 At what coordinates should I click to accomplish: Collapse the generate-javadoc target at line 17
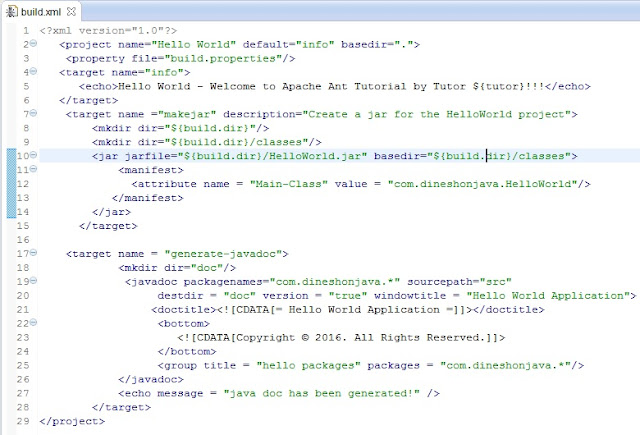tap(33, 252)
